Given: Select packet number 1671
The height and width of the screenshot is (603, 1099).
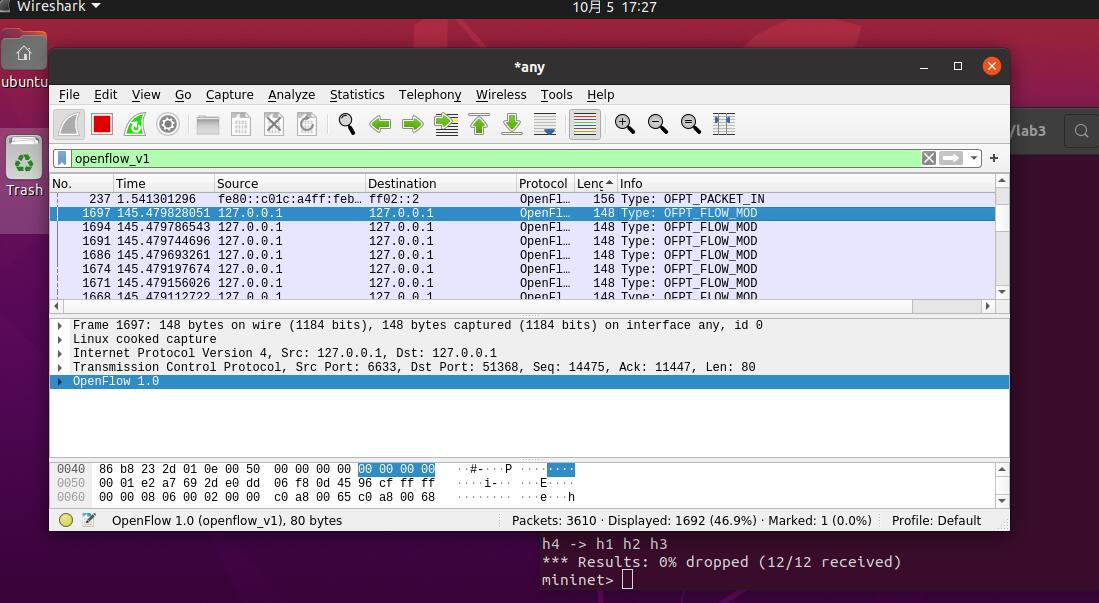Looking at the screenshot, I should point(523,283).
